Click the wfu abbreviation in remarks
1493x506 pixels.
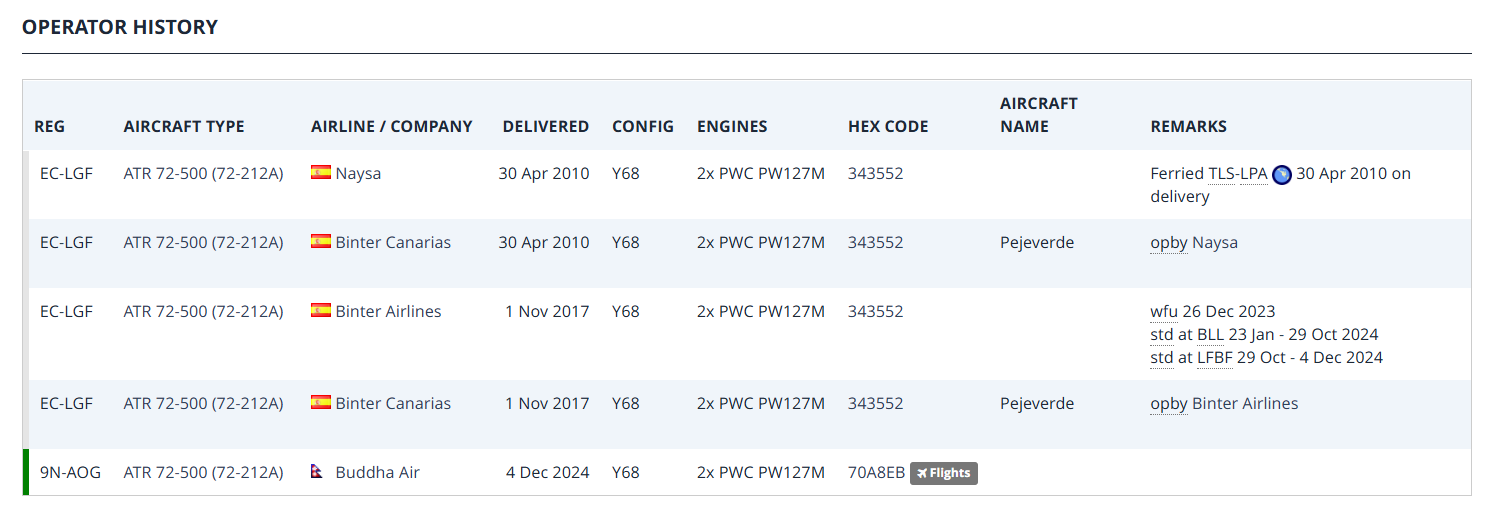(x=1164, y=311)
